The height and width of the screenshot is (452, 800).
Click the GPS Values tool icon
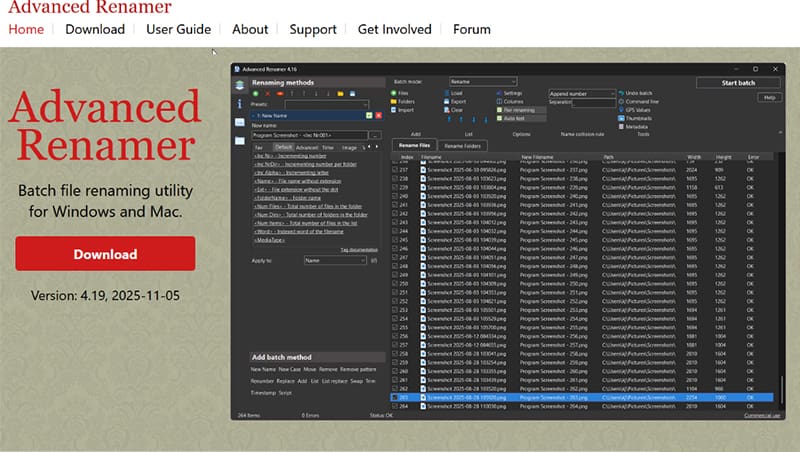coord(620,110)
